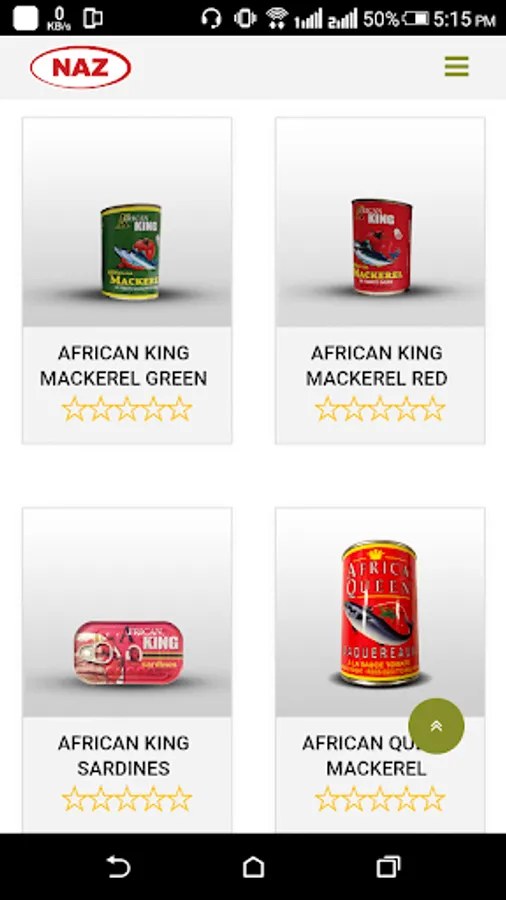
Task: Give African King Mackerel Green five stars
Action: tap(180, 409)
